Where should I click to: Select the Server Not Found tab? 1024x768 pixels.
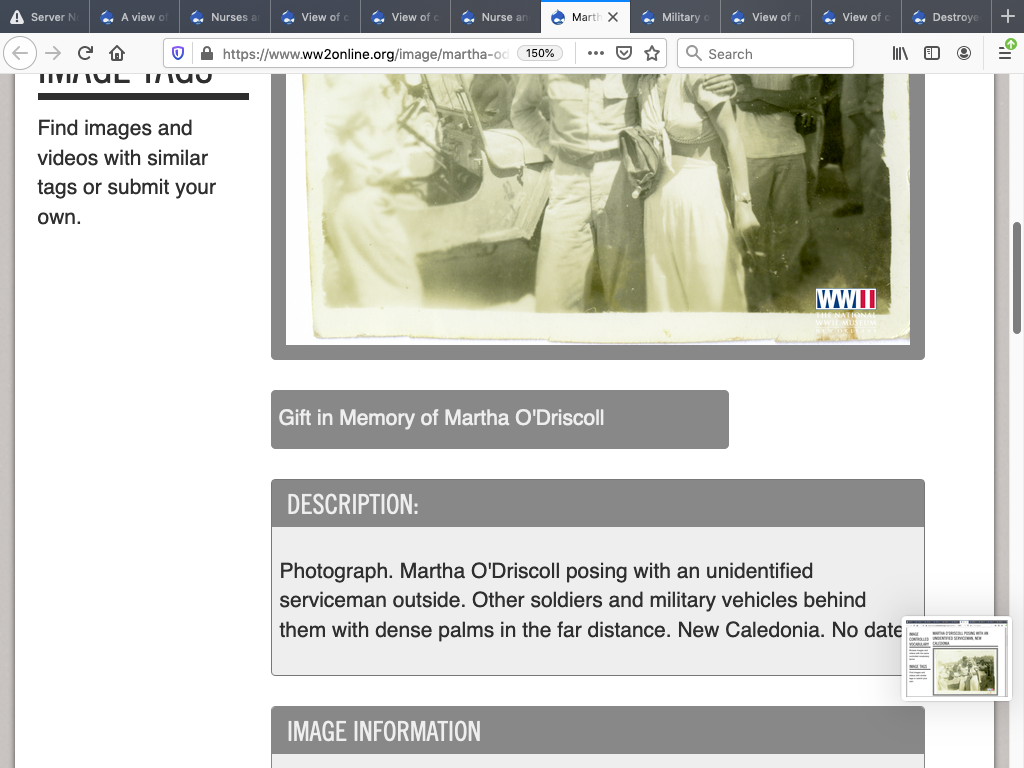44,17
